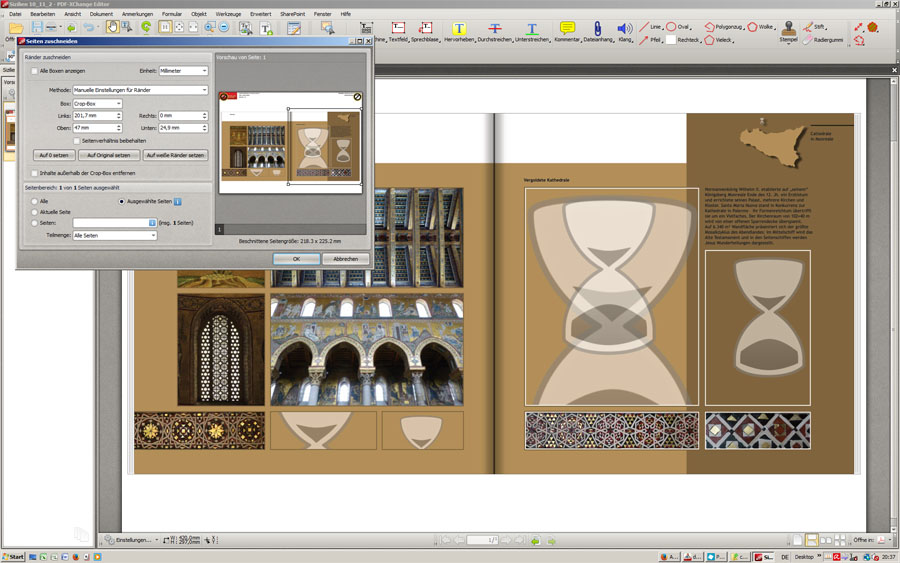Screen dimensions: 900x563
Task: Select the 'Aktuelle Seite' radio button
Action: 35,212
